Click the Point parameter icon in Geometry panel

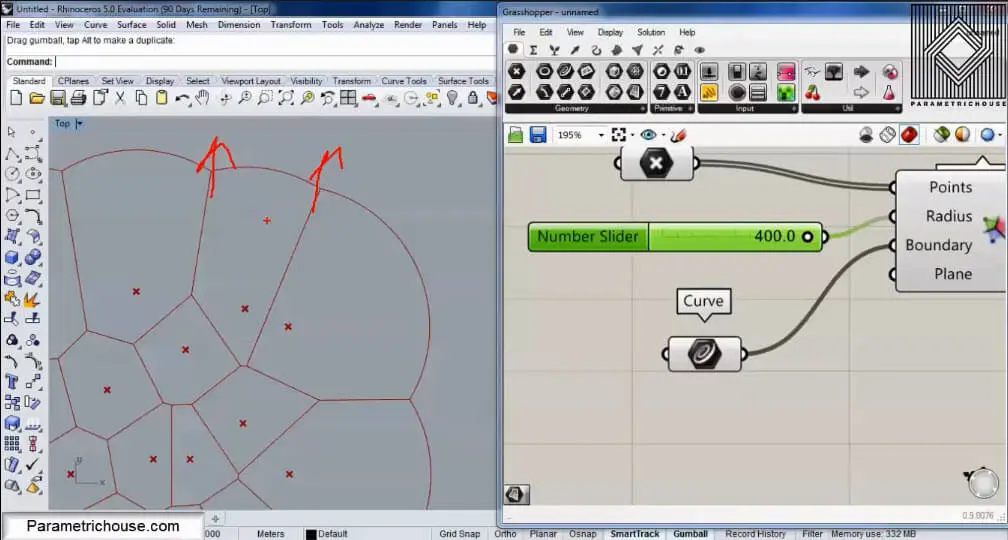(x=517, y=71)
